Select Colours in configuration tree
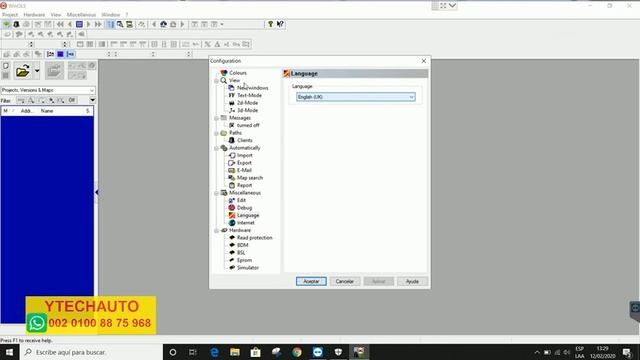The height and width of the screenshot is (360, 640). (238, 73)
